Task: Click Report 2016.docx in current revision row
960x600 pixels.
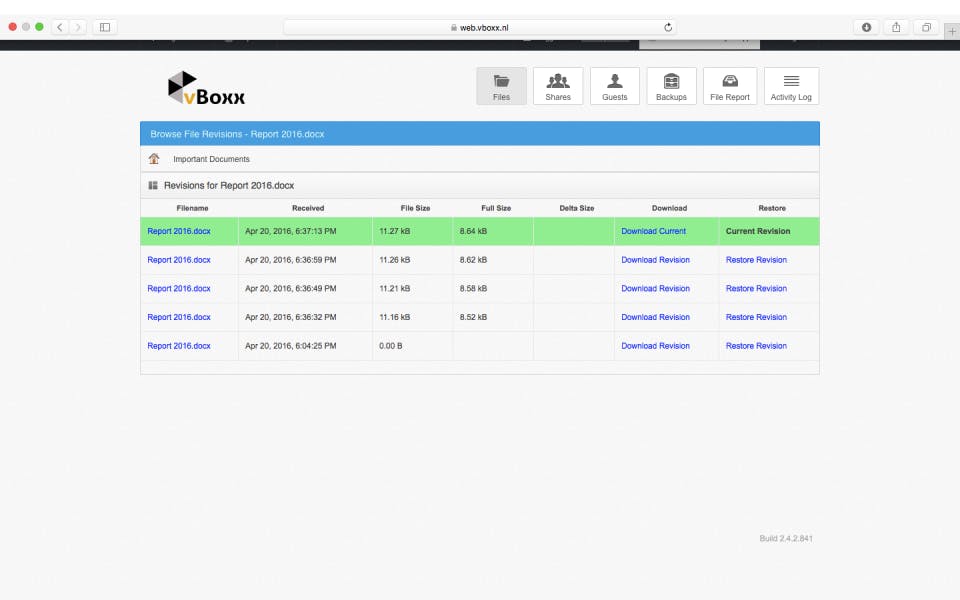Action: coord(179,231)
